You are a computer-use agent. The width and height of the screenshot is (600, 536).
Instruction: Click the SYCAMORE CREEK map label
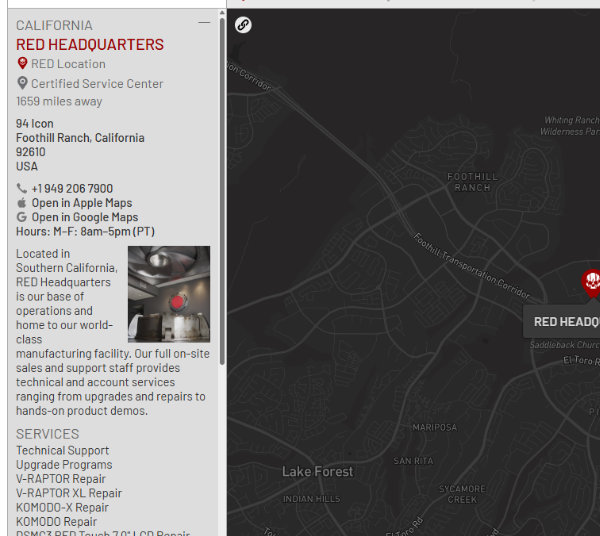(x=462, y=494)
